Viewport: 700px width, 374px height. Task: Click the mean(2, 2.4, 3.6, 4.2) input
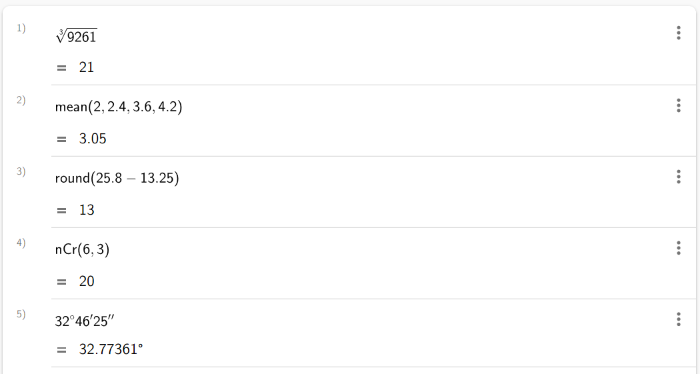click(x=119, y=107)
